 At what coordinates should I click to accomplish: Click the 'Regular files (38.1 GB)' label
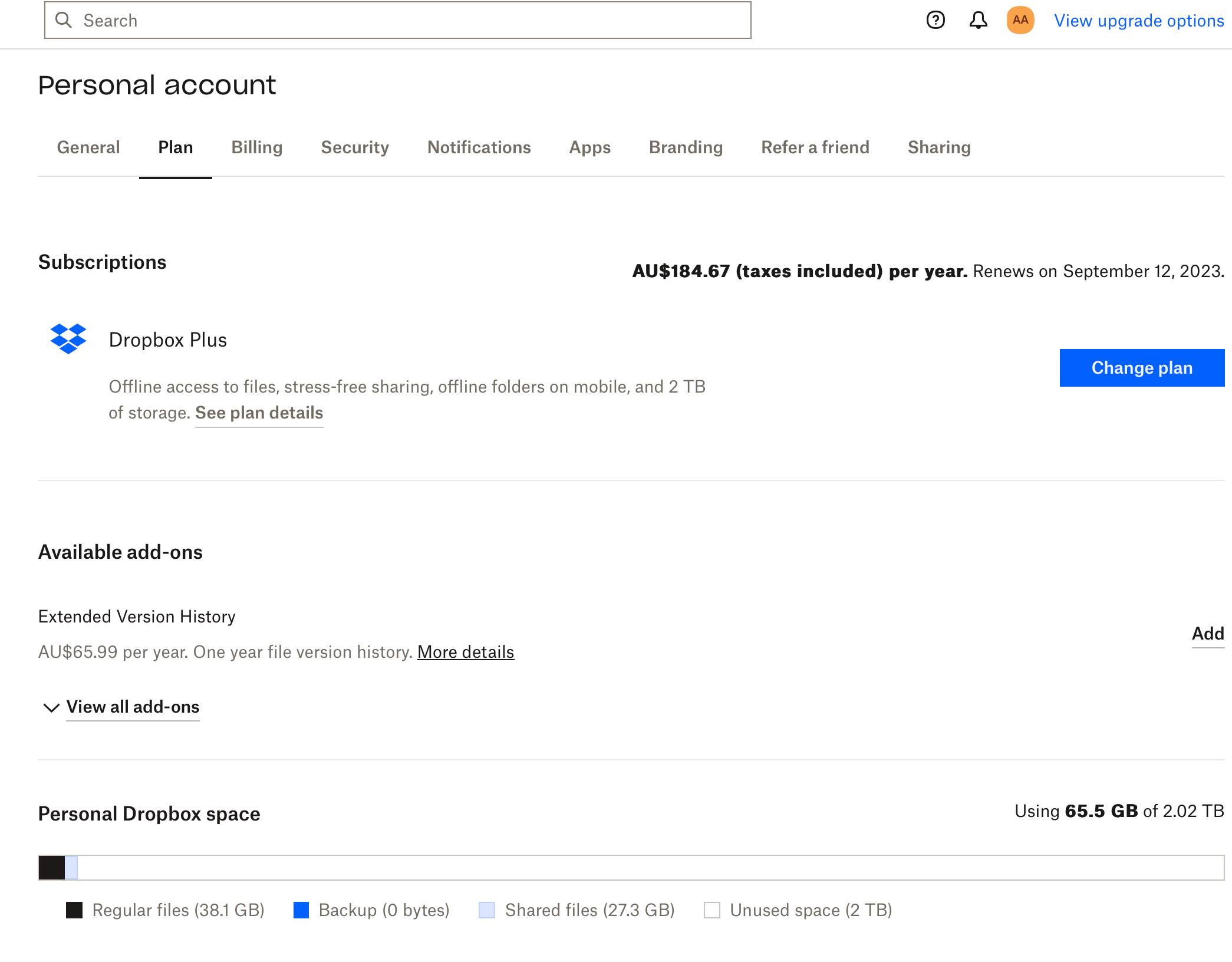coord(179,910)
